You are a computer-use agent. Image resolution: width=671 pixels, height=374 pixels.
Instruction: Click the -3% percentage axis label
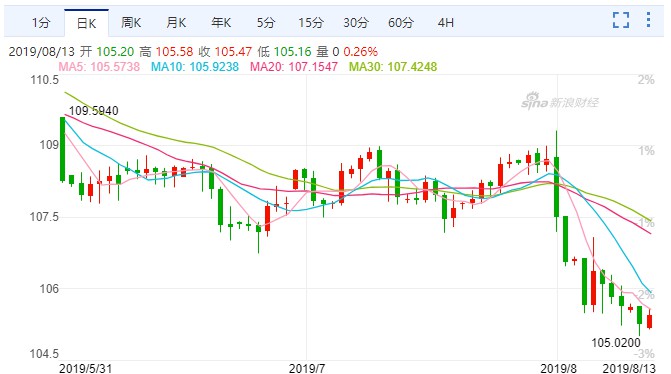coord(644,354)
